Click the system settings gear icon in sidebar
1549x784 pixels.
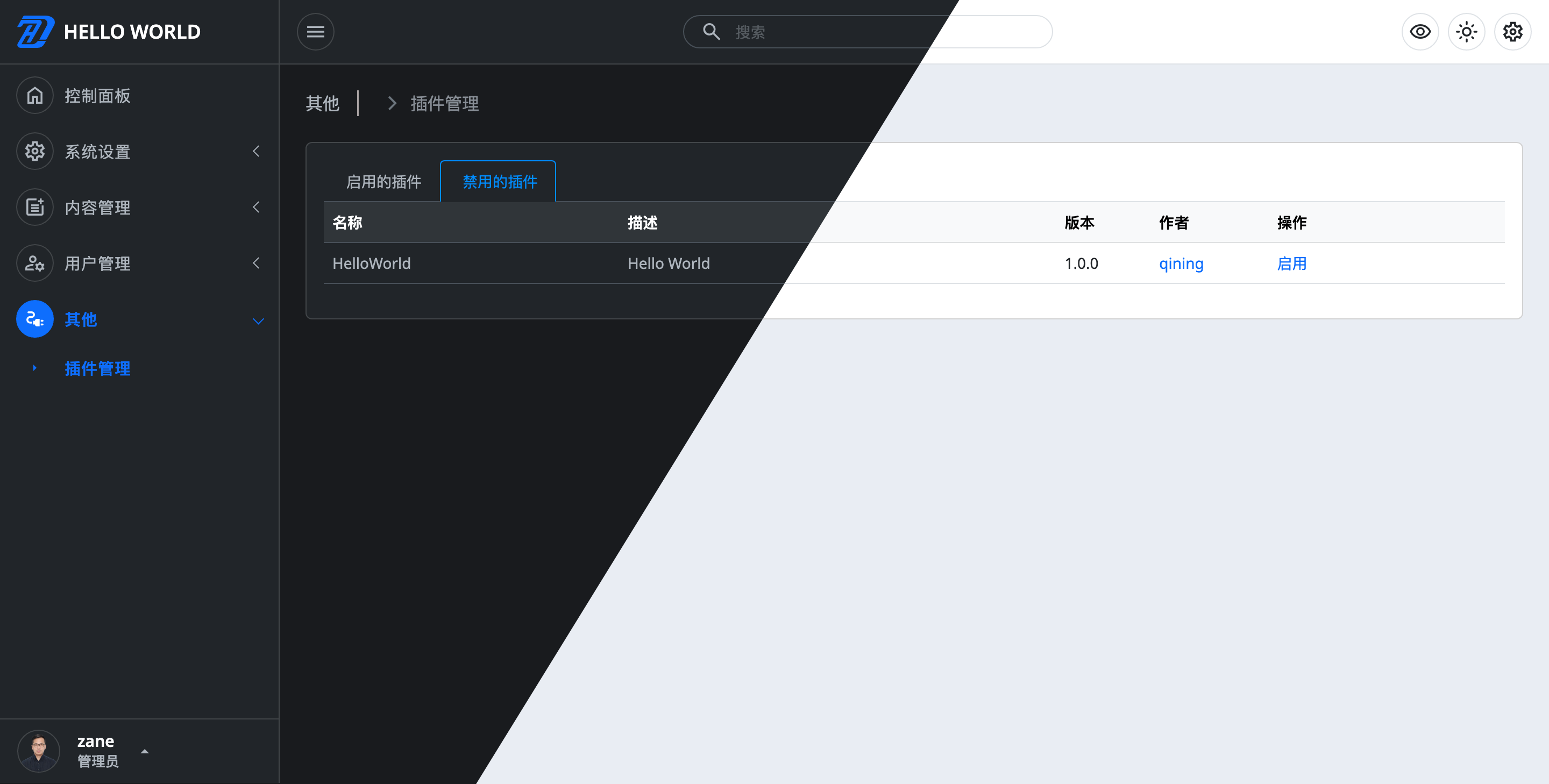[x=34, y=151]
